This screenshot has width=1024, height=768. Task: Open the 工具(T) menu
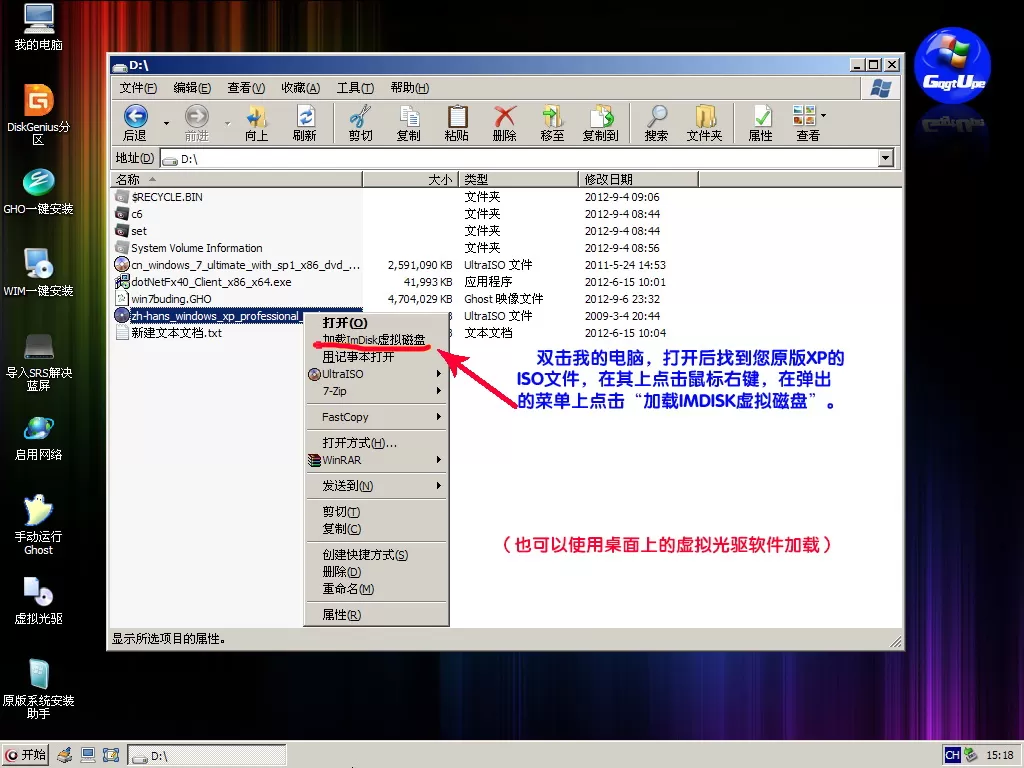[x=355, y=88]
